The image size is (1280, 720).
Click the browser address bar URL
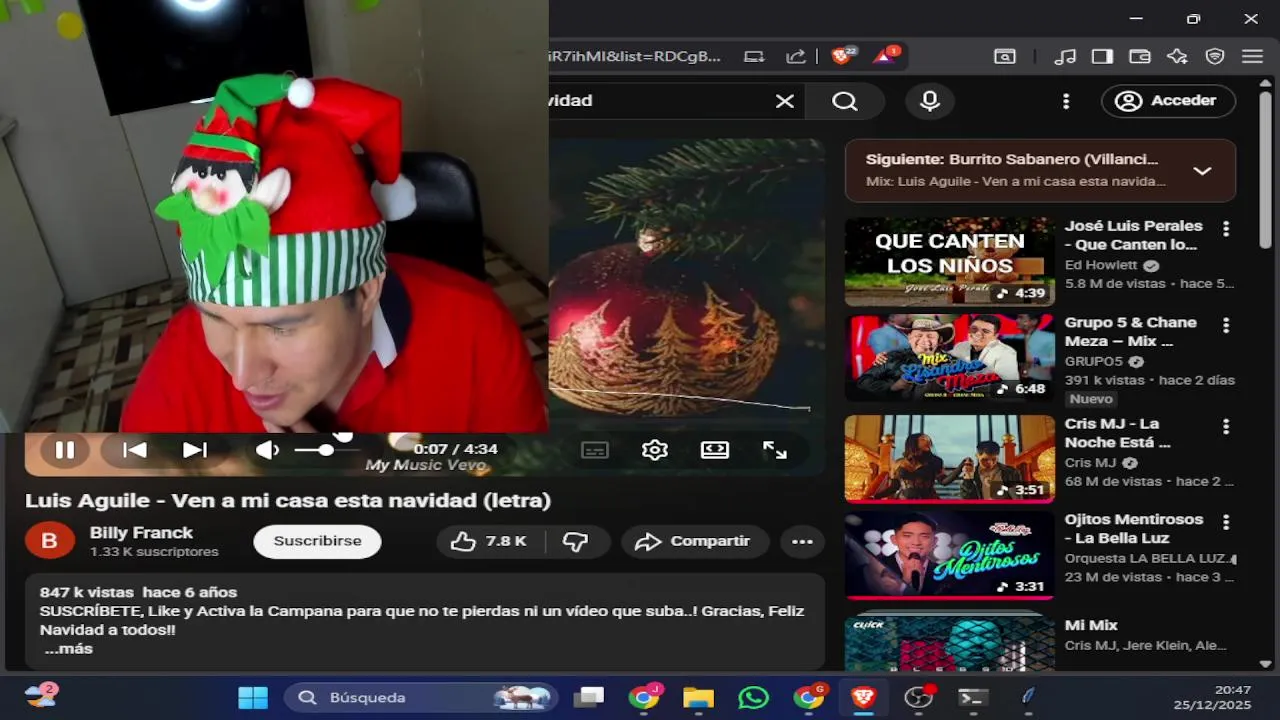(x=635, y=56)
